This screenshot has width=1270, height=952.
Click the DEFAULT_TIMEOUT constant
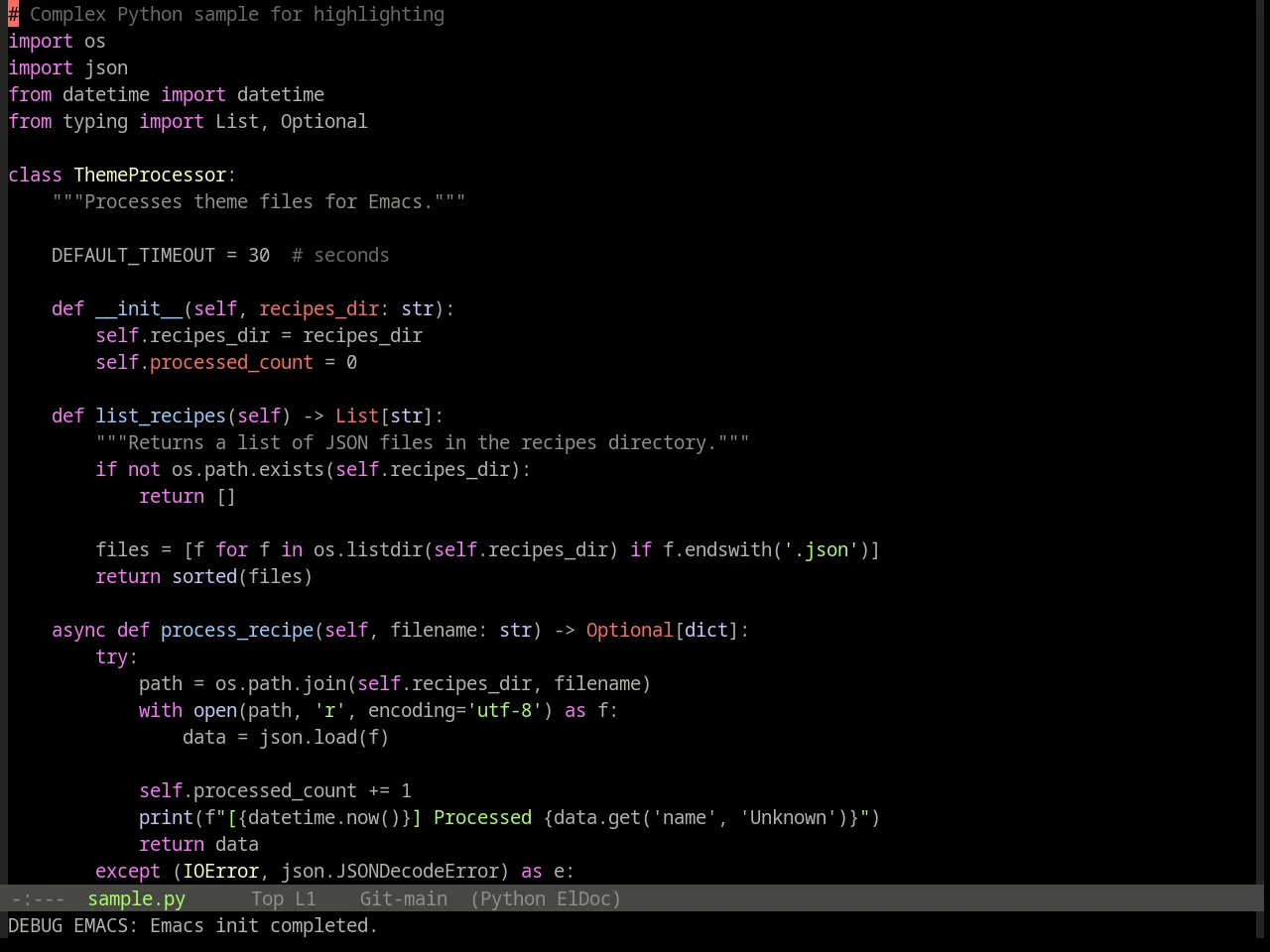[x=133, y=255]
